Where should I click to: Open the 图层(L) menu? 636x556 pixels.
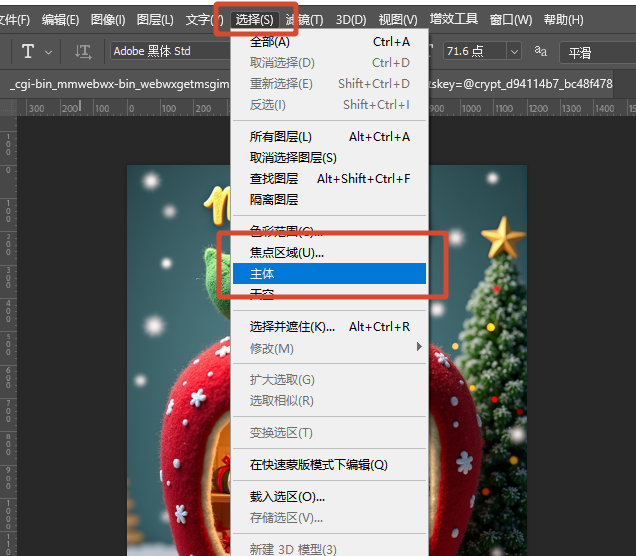155,19
